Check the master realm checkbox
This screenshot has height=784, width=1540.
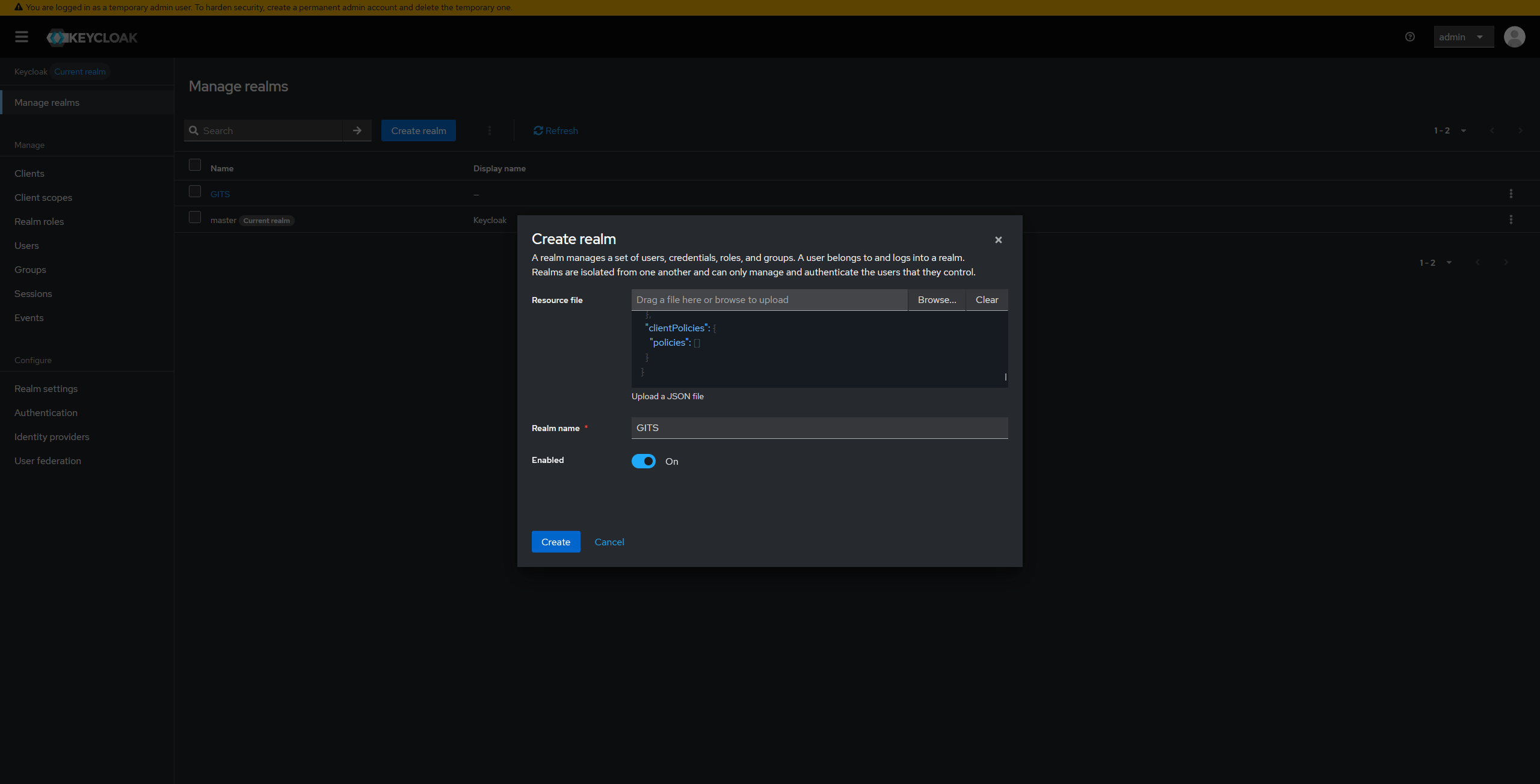(x=195, y=217)
